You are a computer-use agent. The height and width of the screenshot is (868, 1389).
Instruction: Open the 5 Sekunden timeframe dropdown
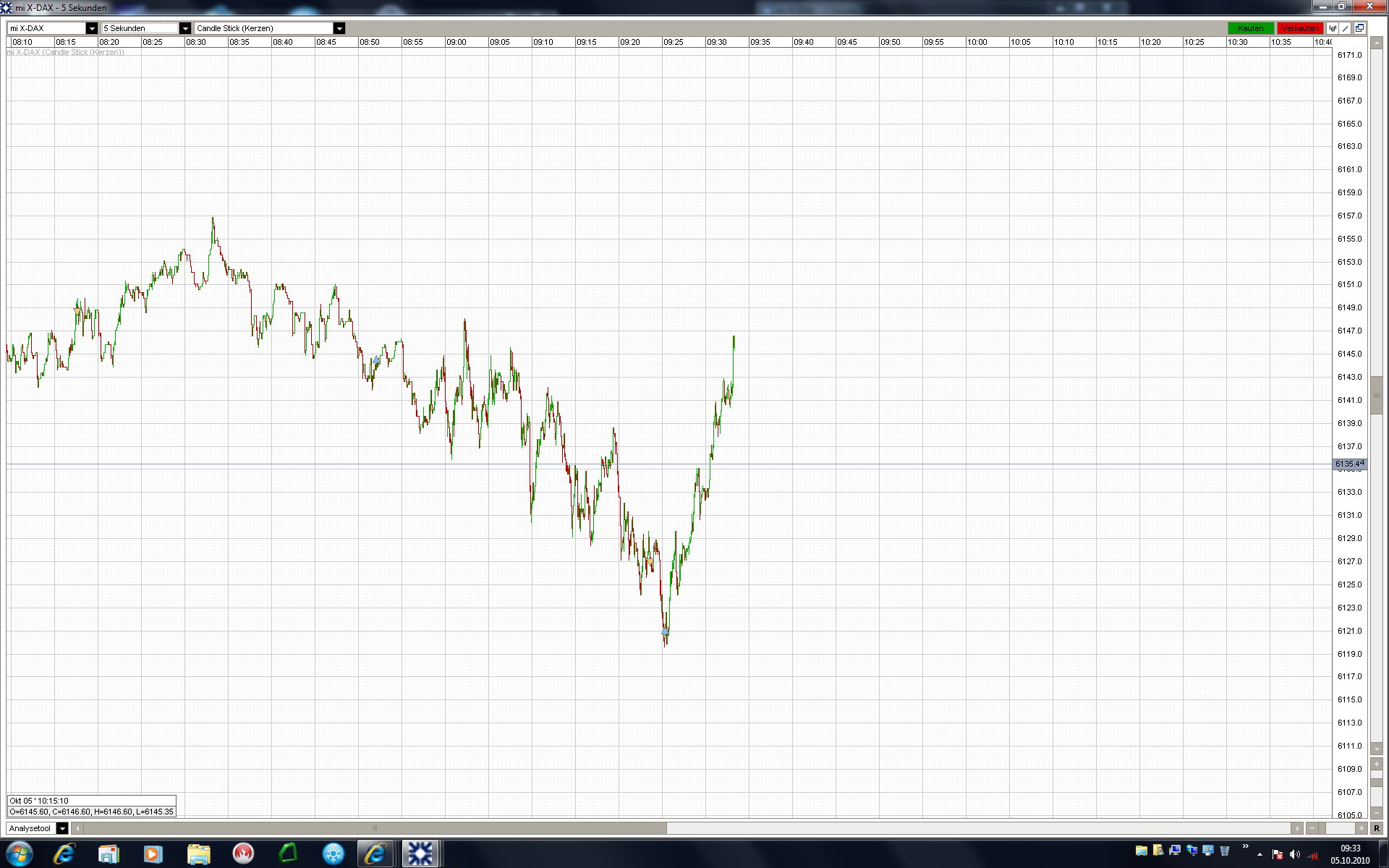click(x=184, y=28)
